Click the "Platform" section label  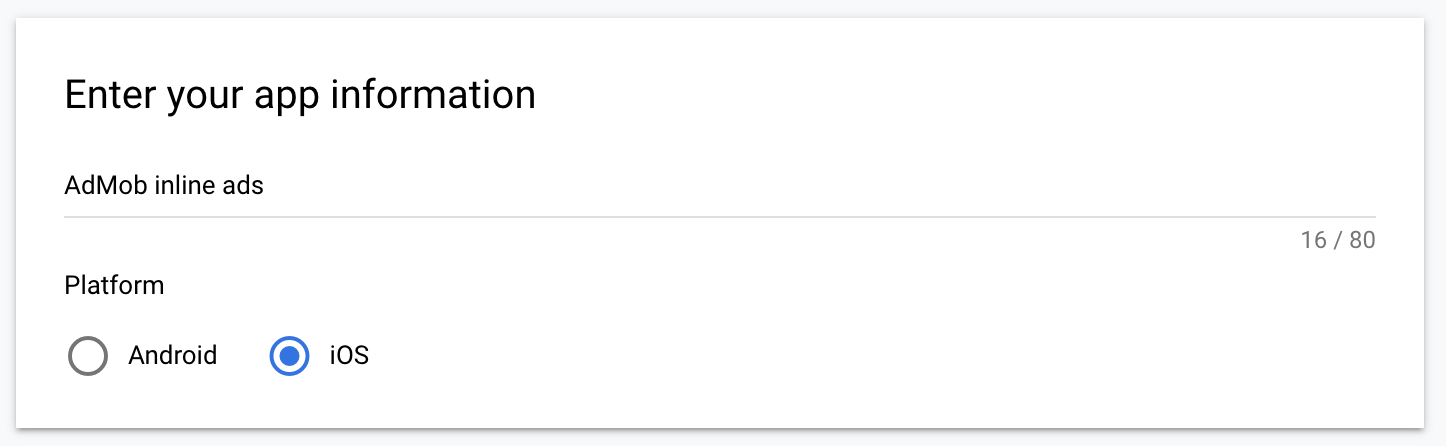coord(114,286)
